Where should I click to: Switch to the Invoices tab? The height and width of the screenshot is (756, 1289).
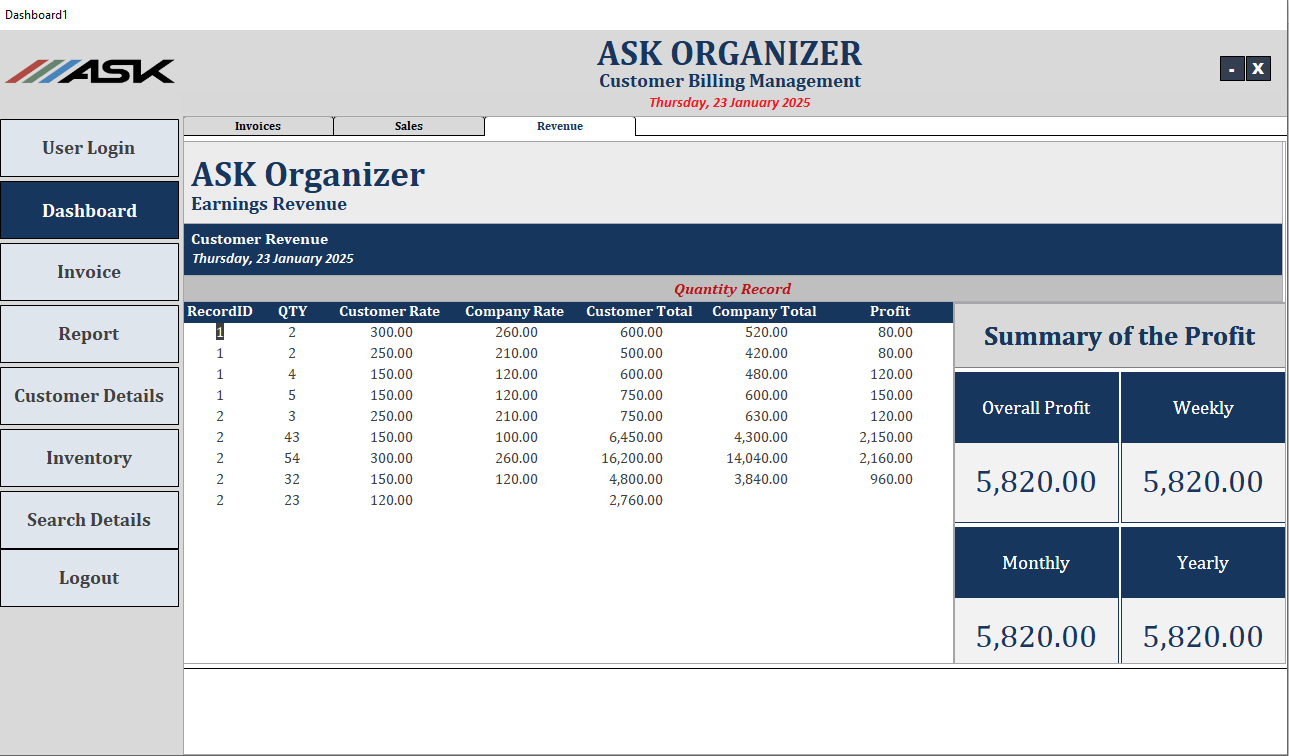(x=258, y=126)
